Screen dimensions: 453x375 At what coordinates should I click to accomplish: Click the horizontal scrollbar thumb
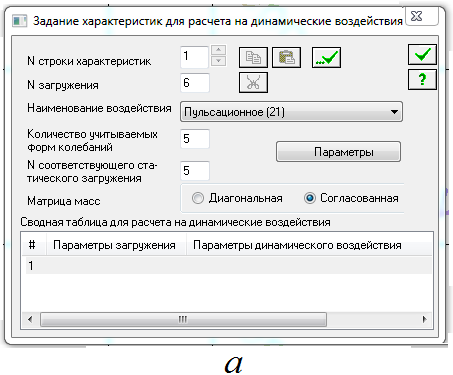click(x=183, y=320)
